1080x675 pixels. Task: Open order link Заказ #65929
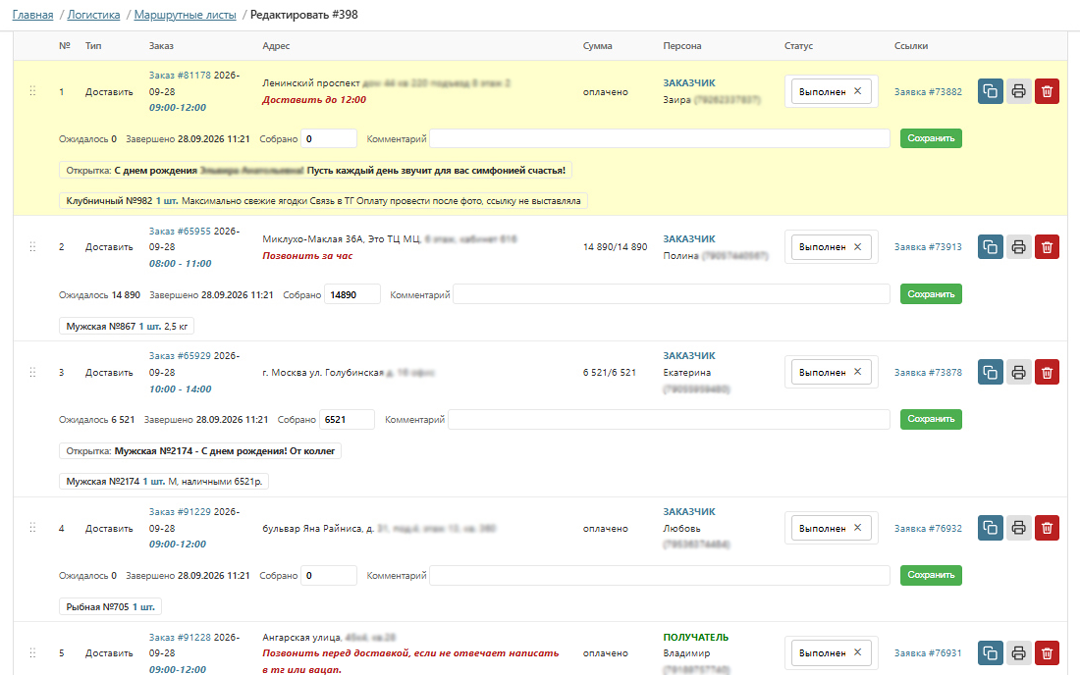(x=180, y=355)
